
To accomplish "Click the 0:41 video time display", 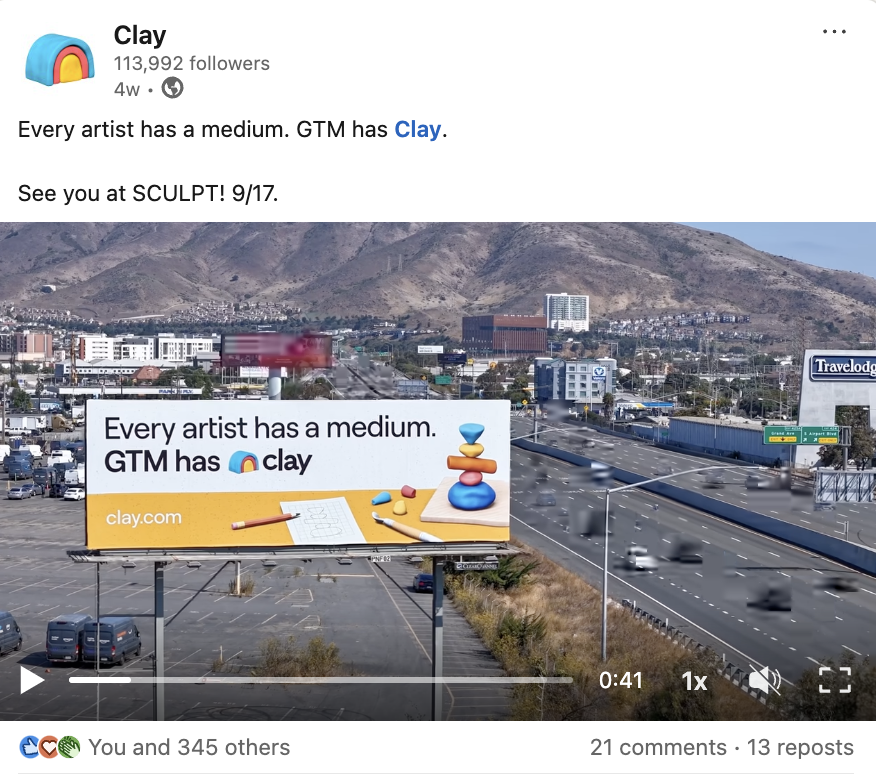I will pyautogui.click(x=620, y=680).
